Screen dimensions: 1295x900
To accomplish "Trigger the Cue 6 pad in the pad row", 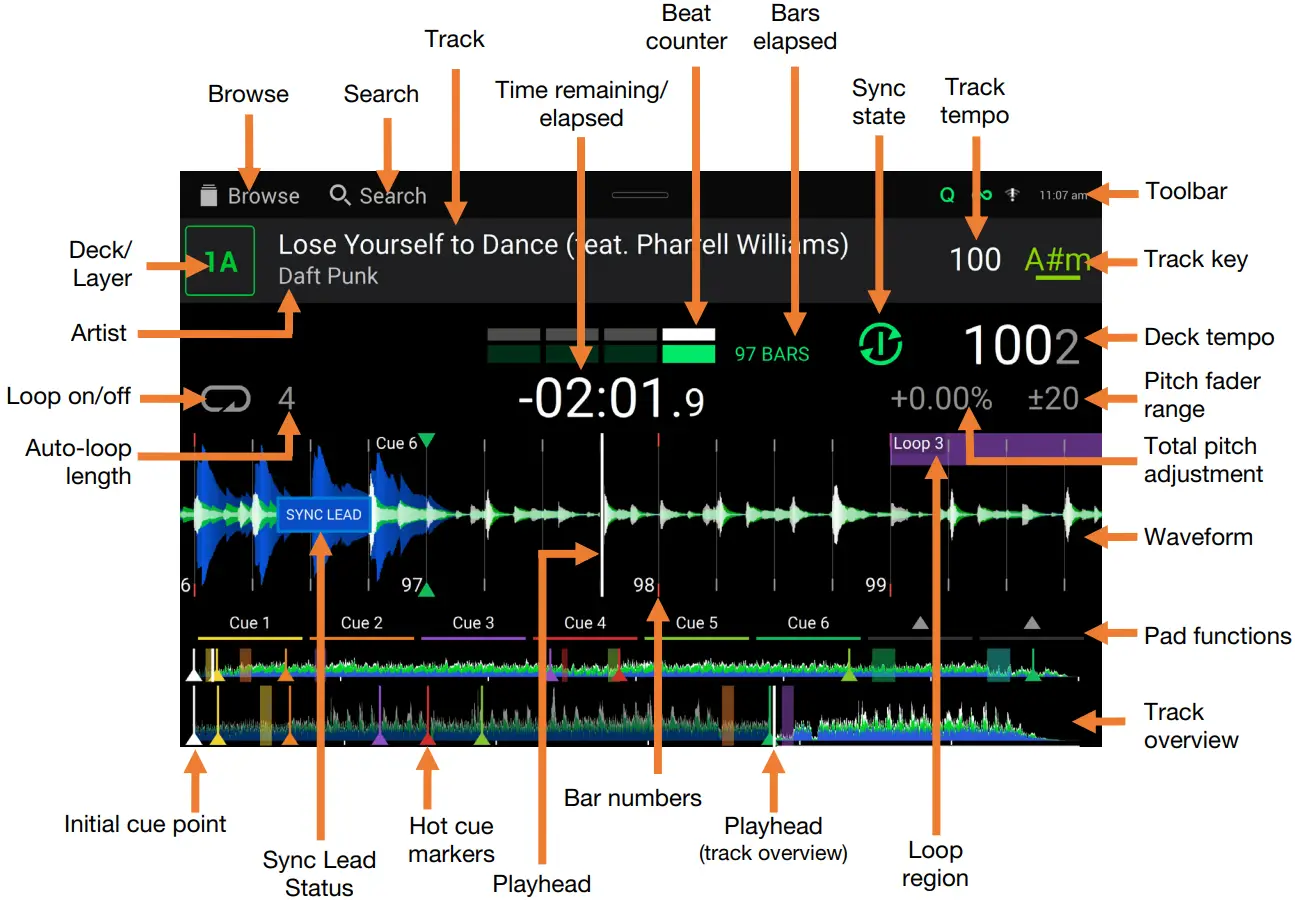I will (808, 625).
